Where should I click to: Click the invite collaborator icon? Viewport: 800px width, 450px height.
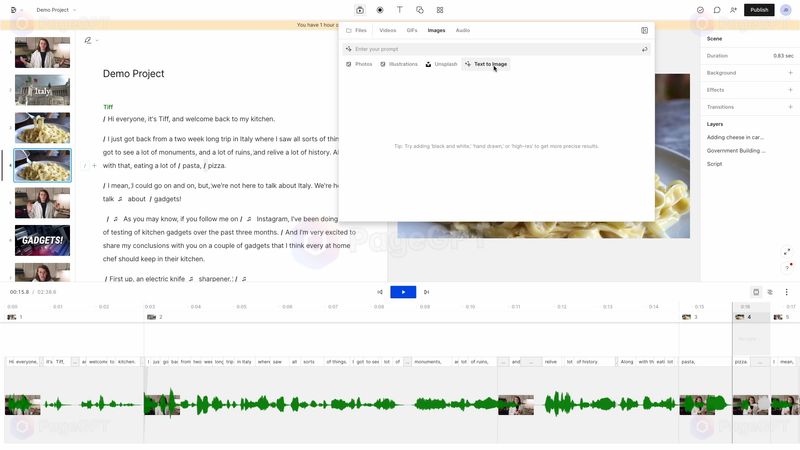click(x=733, y=10)
